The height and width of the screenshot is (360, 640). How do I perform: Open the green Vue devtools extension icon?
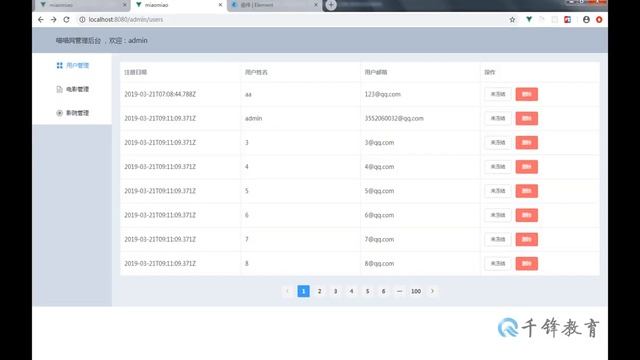[x=529, y=19]
